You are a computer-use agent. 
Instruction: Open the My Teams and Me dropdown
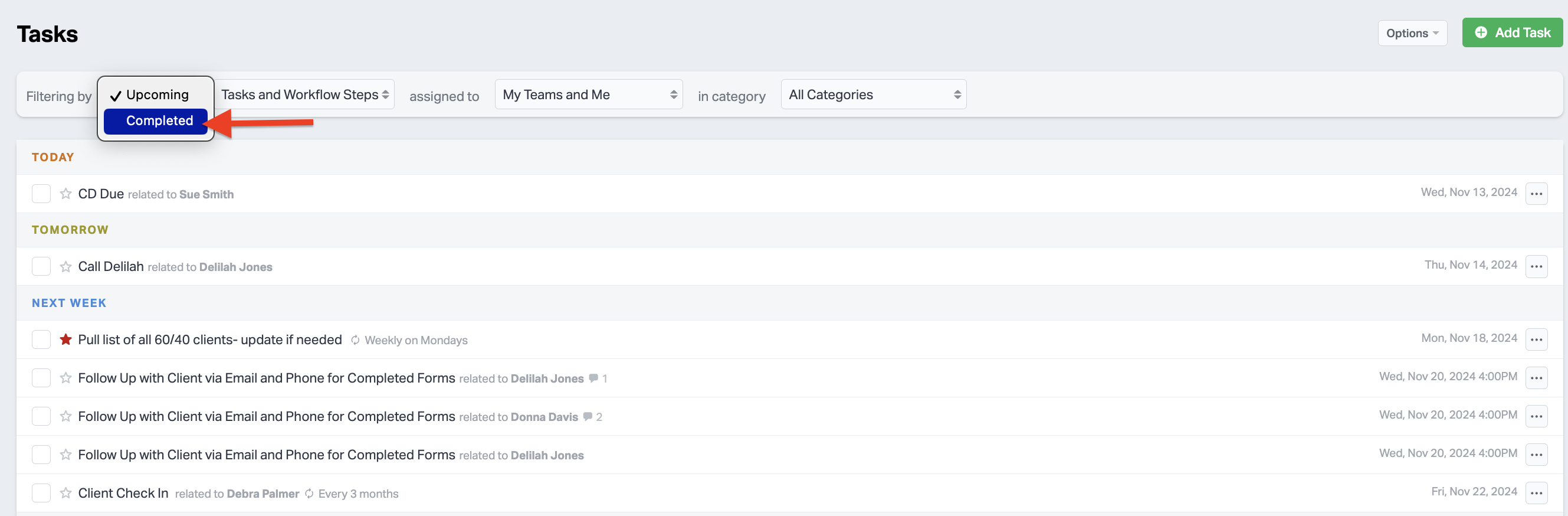point(589,94)
